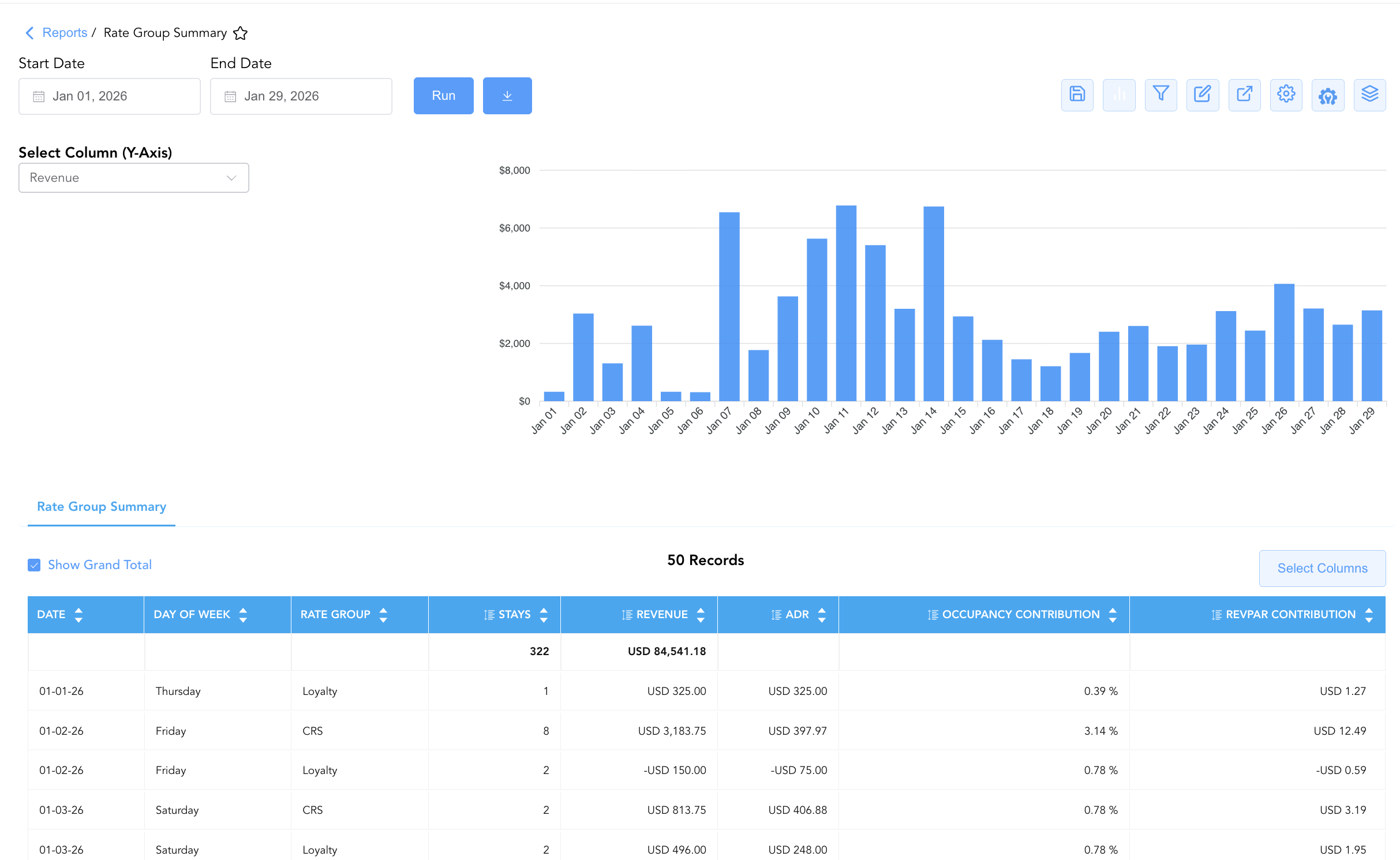This screenshot has height=860, width=1400.
Task: Sort by ADR column arrows
Action: (x=822, y=615)
